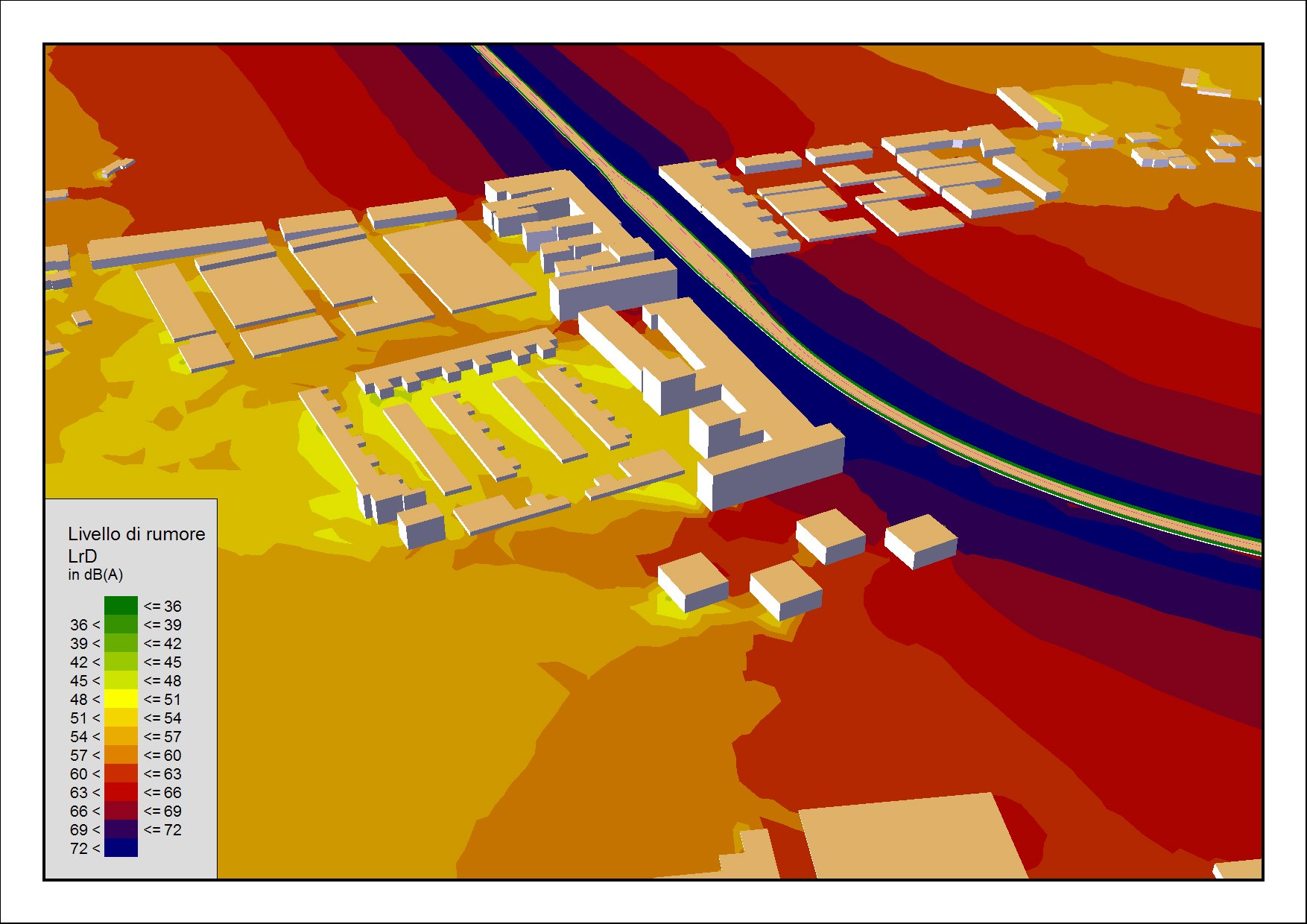This screenshot has width=1307, height=924.
Task: Pick the 39 to 42 dB legend color
Action: tap(121, 642)
